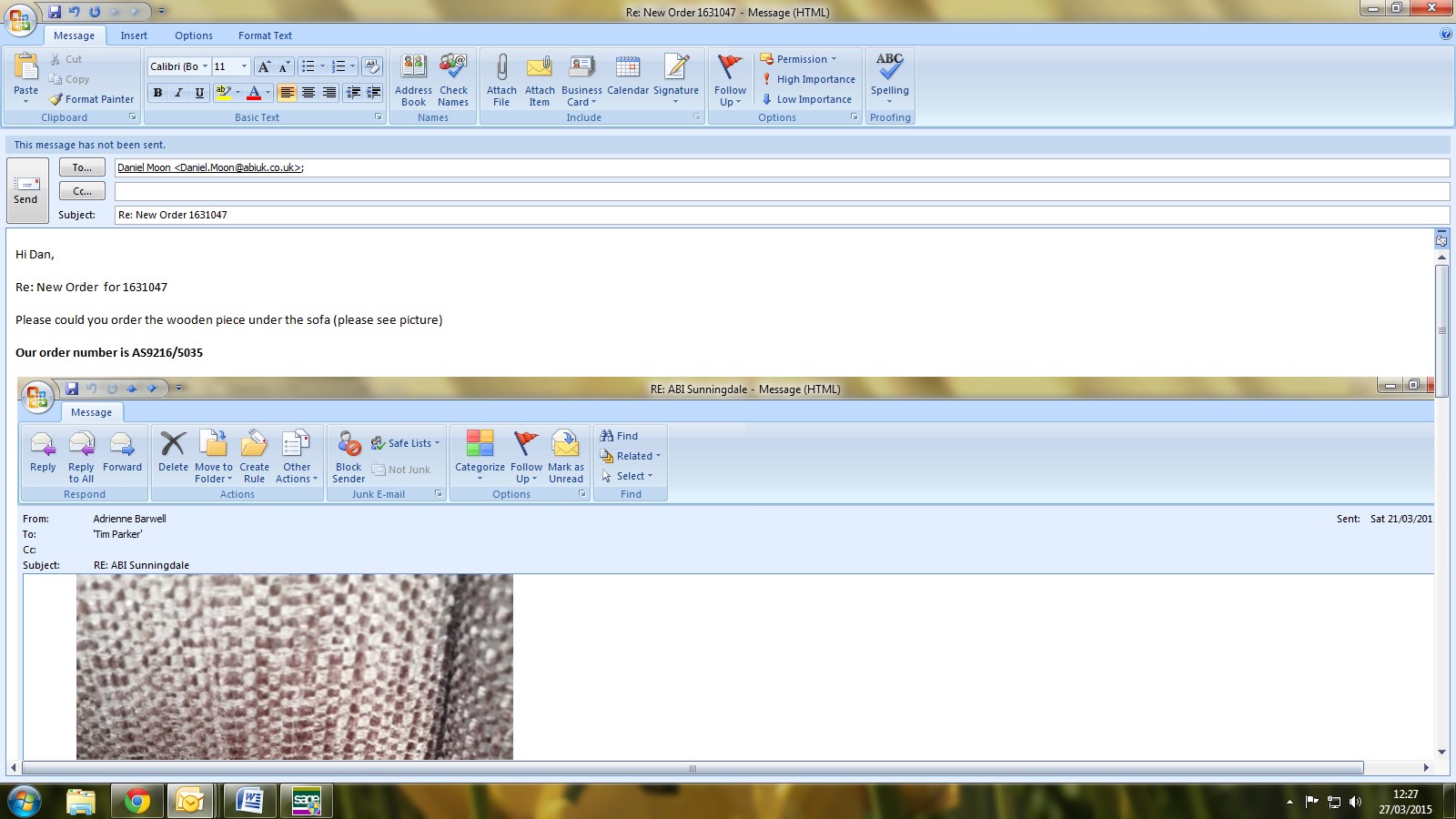Insert a Calendar into the message
1456x819 pixels.
click(x=627, y=68)
